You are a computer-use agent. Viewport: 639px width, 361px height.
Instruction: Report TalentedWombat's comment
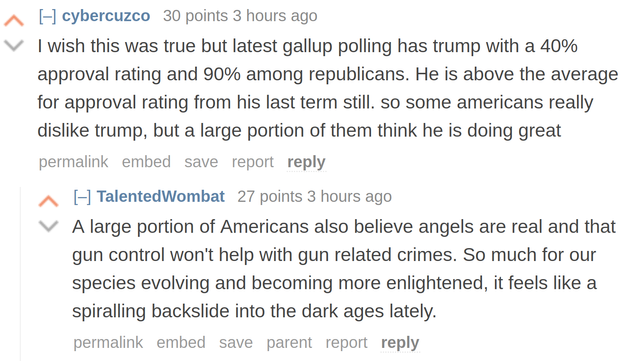pos(346,343)
